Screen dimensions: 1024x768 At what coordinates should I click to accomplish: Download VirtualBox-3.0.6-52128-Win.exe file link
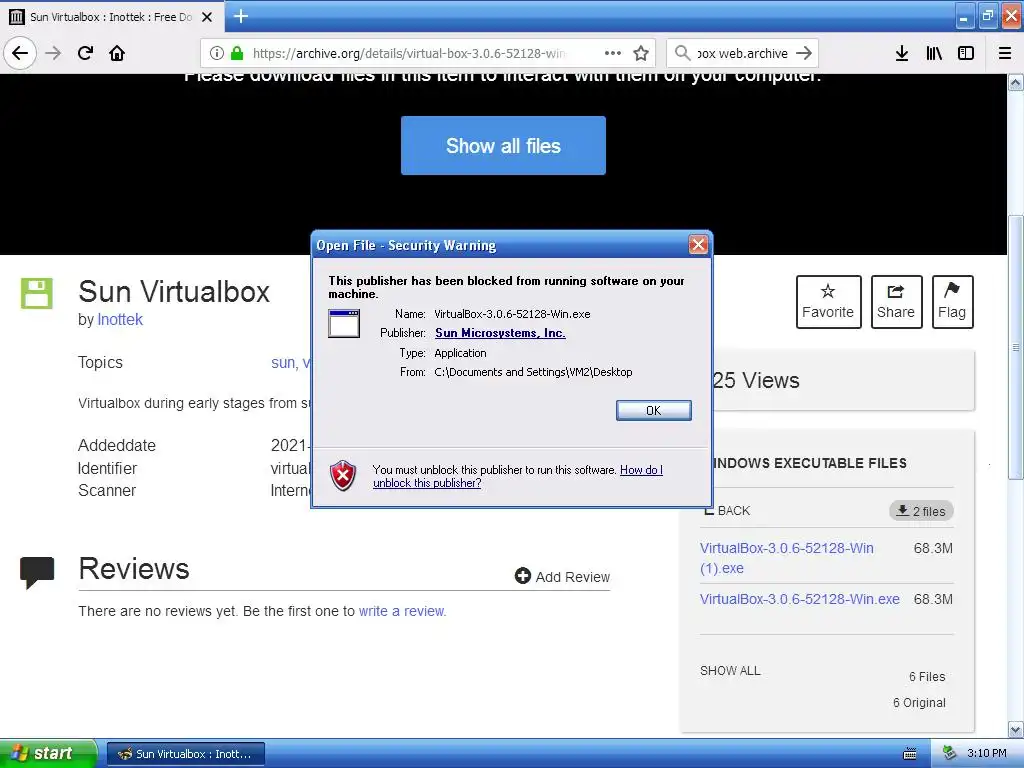click(x=799, y=599)
